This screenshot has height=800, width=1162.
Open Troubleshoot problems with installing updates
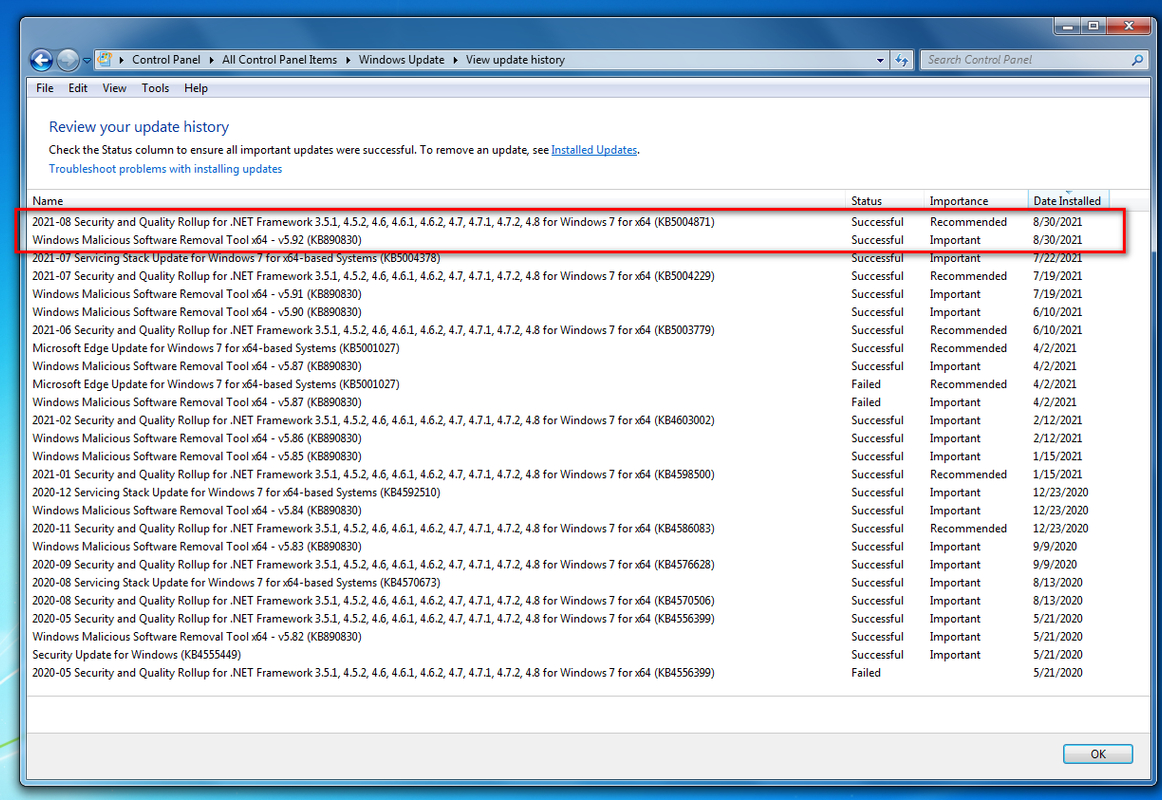[x=165, y=169]
